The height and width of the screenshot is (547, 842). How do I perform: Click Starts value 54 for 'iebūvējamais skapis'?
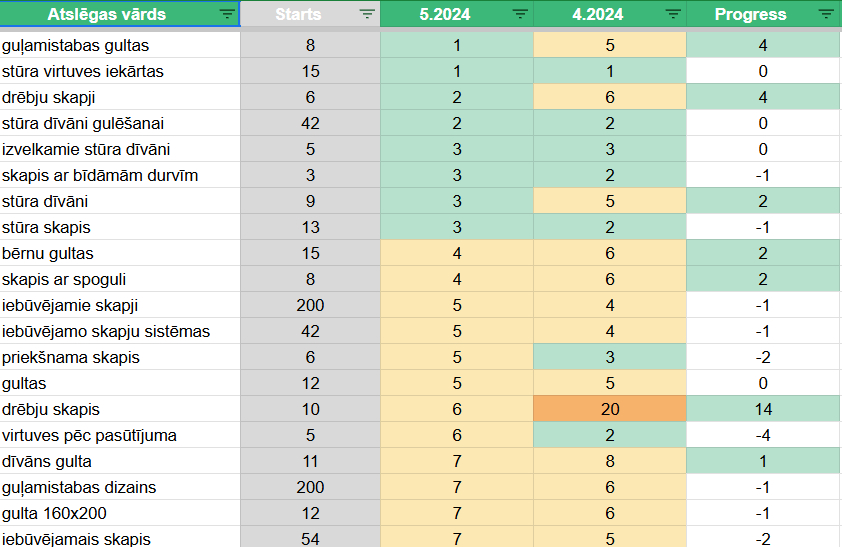click(x=310, y=539)
